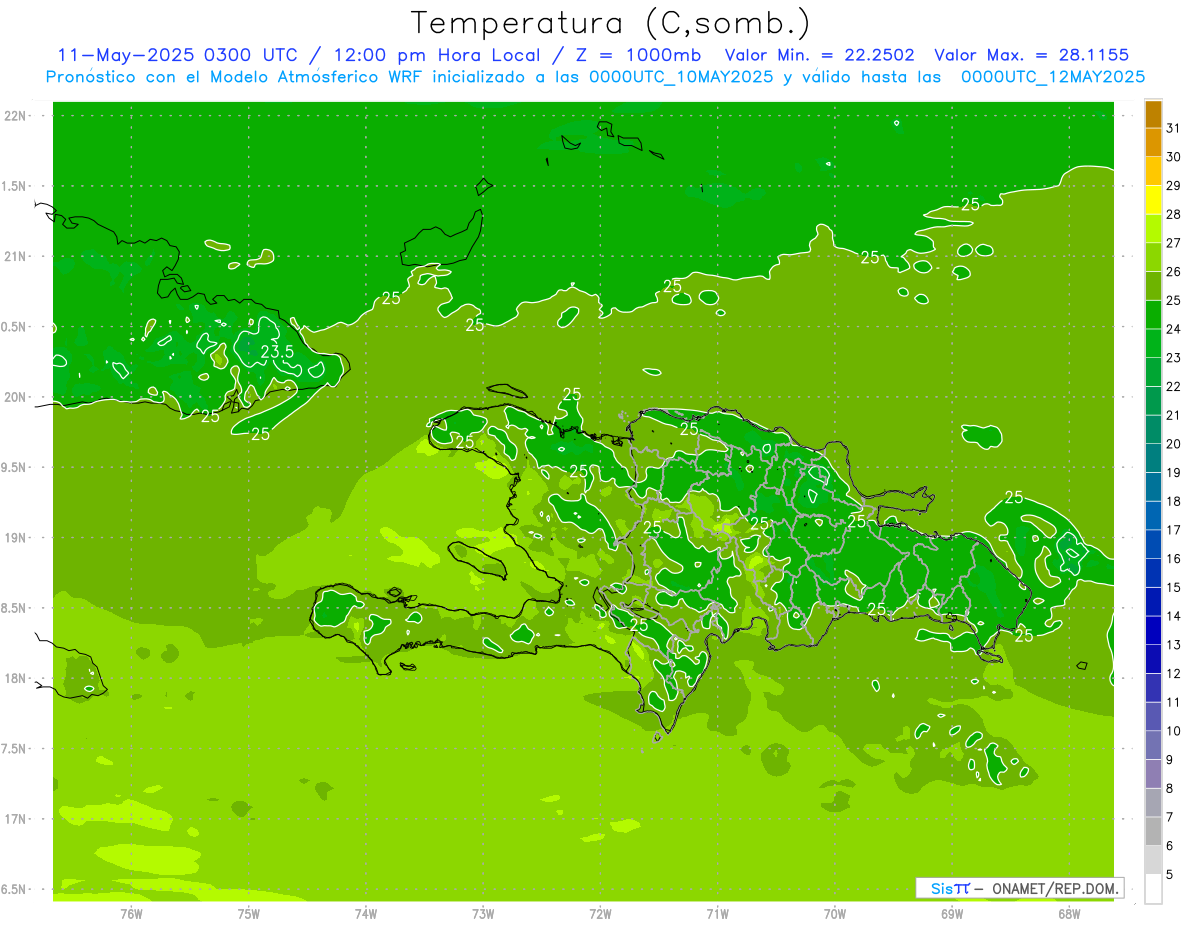Click the "68W" longitude axis label
Screen dimensions: 1200x927
(x=1069, y=913)
